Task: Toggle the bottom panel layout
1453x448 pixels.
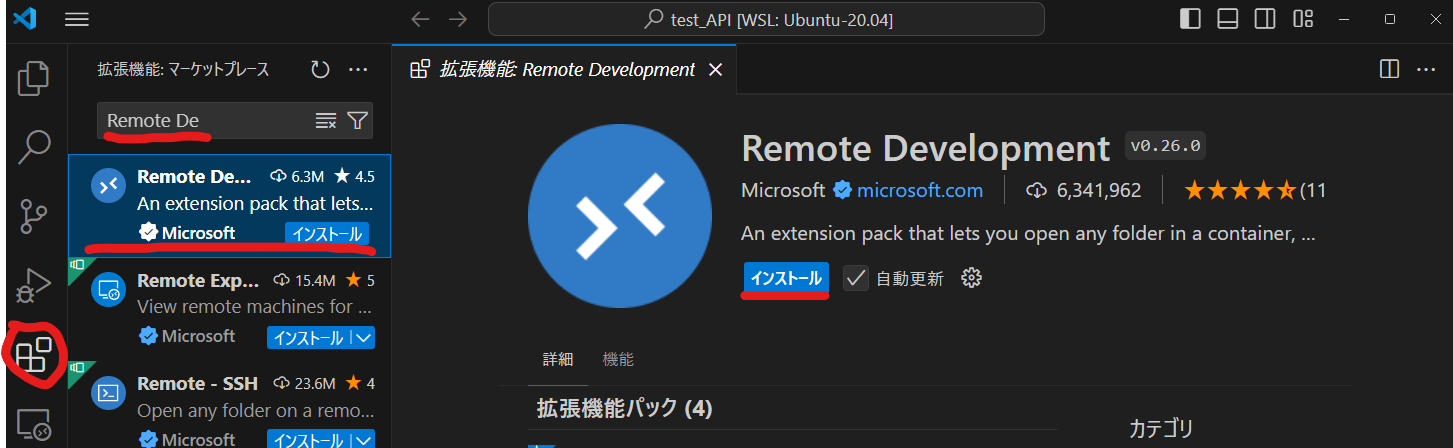Action: tap(1228, 19)
